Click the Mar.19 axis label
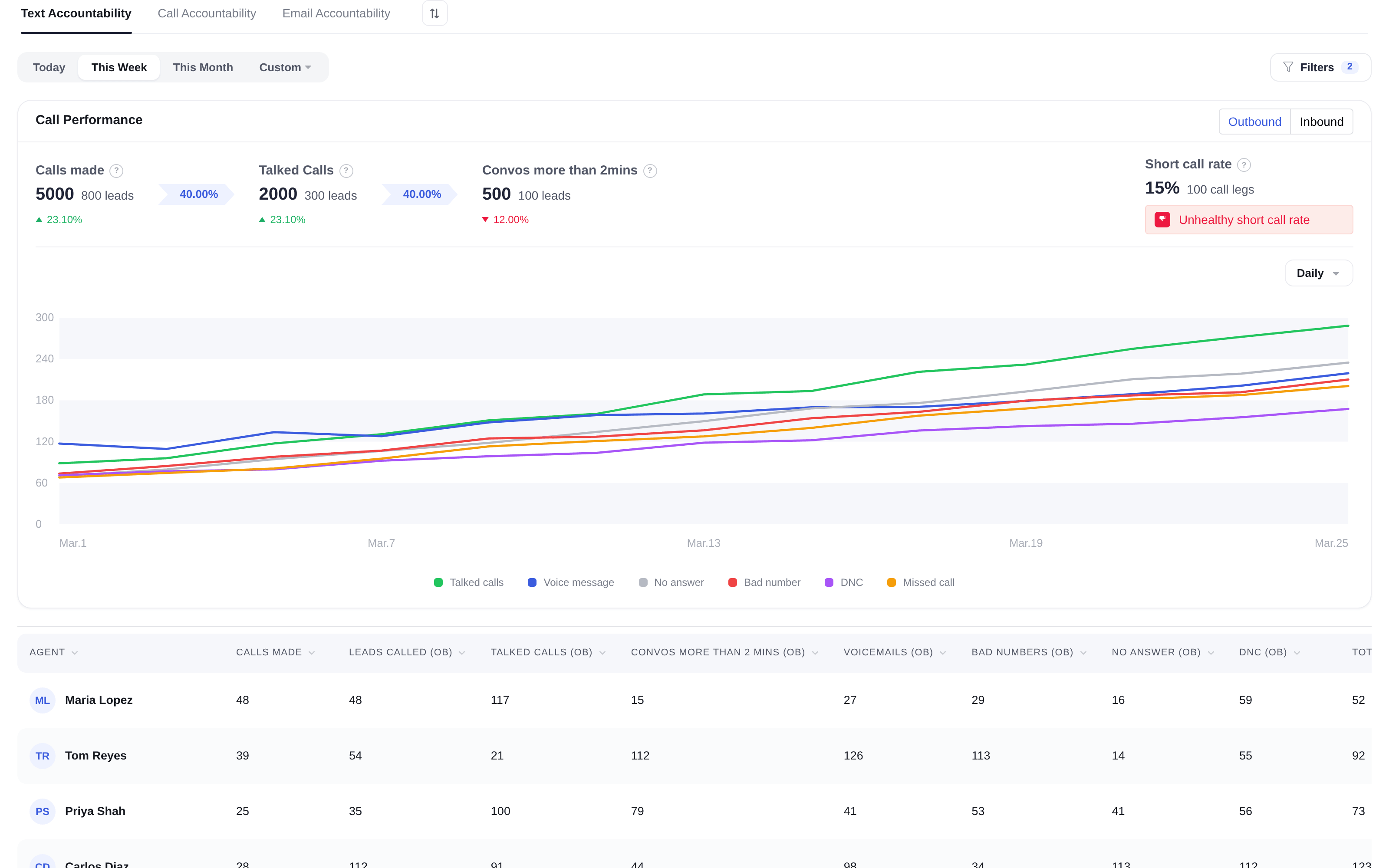 tap(1026, 543)
